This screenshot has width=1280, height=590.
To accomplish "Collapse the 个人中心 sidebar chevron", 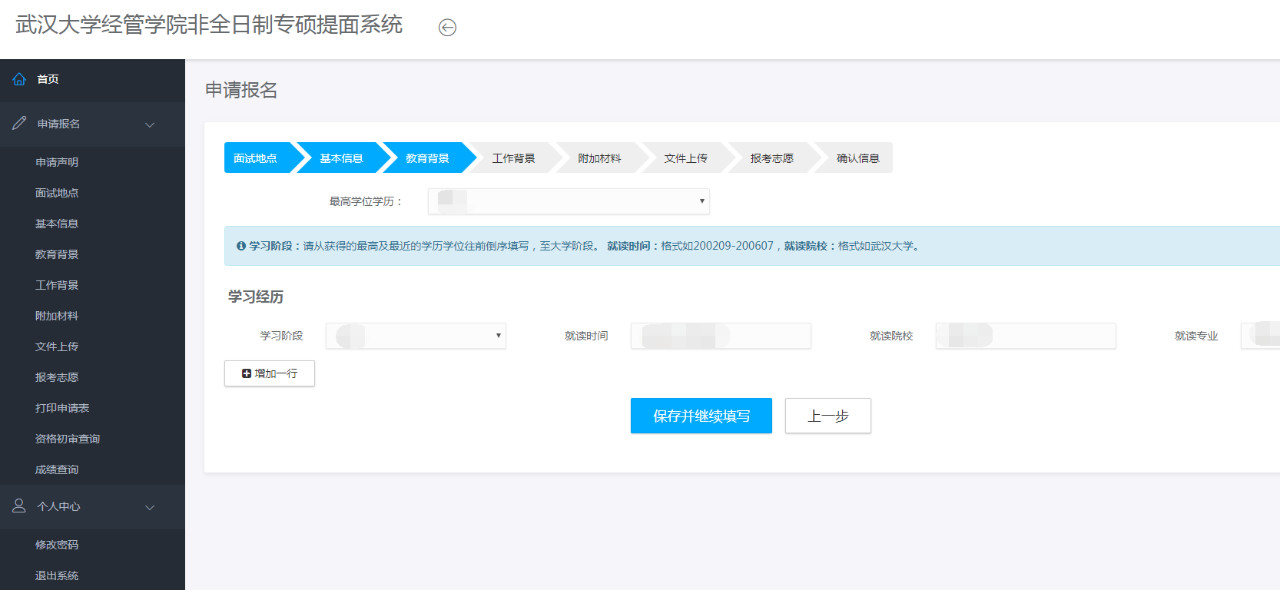I will pos(150,507).
